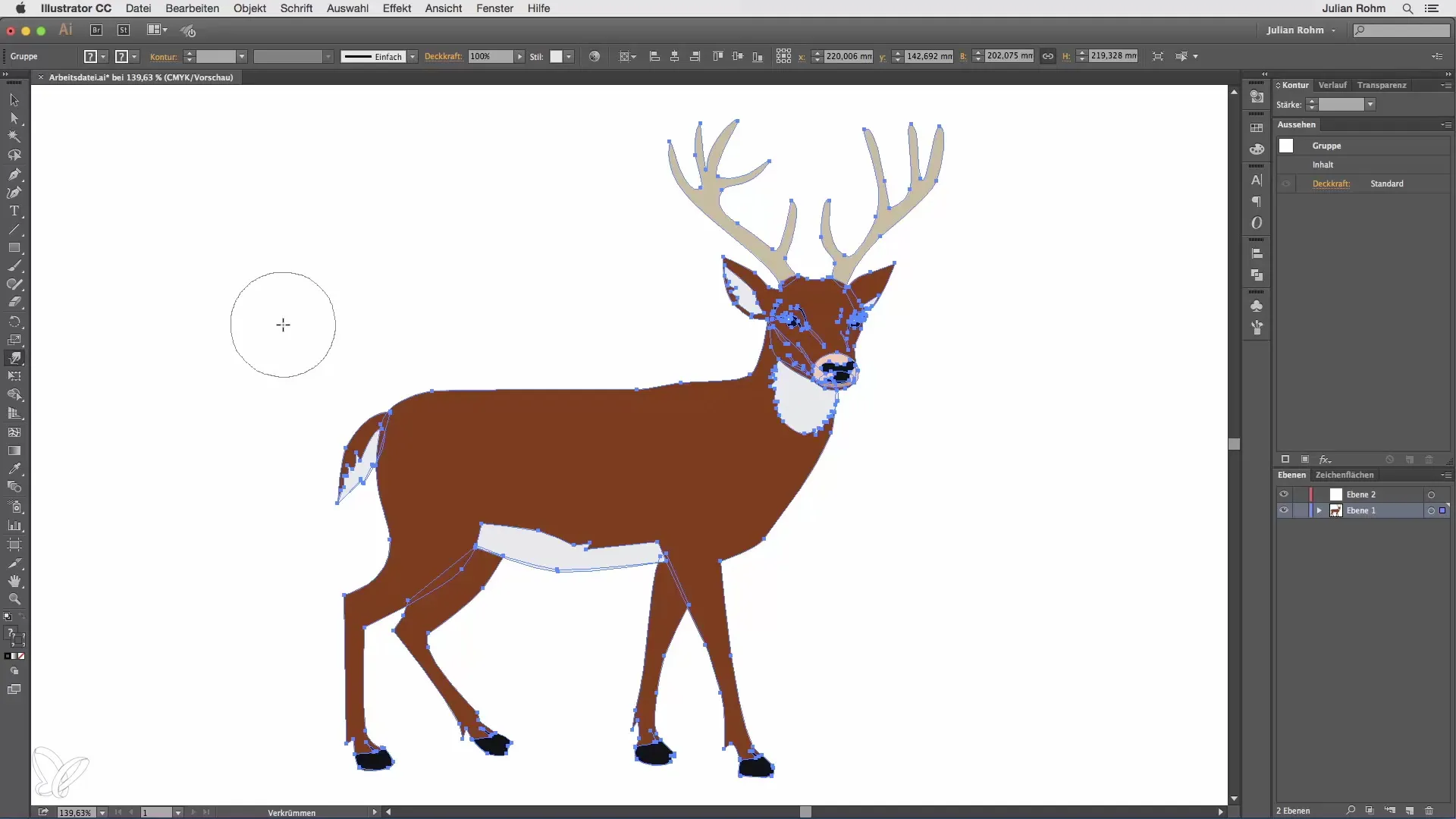Open the Einfach stroke profile dropdown
This screenshot has width=1456, height=819.
tap(413, 57)
